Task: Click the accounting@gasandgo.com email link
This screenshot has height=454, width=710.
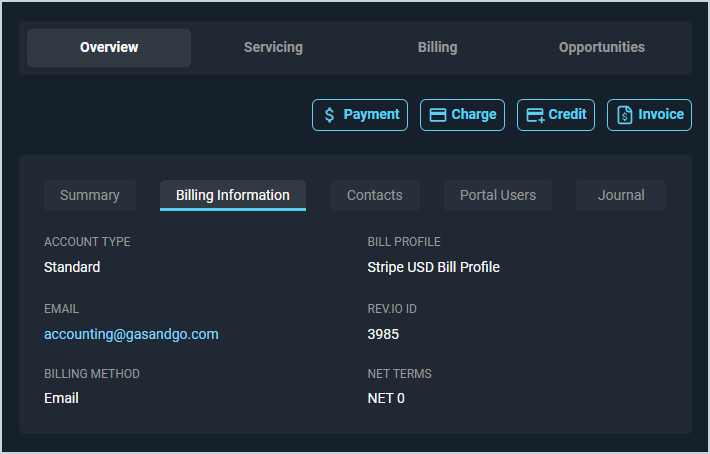Action: click(131, 334)
